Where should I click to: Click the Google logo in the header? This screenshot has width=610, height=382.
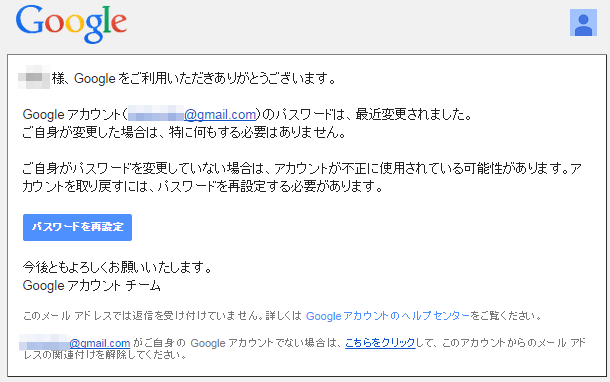(71, 23)
